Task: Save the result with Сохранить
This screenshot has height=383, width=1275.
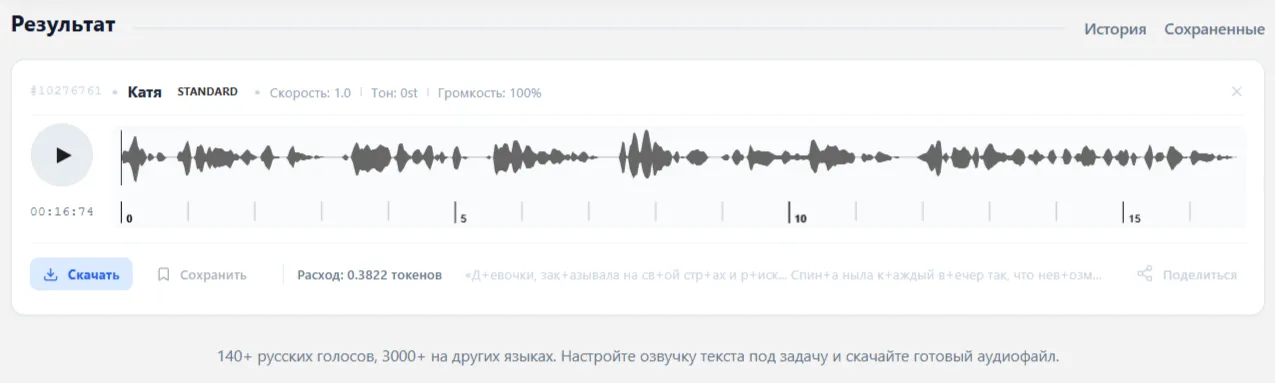Action: [202, 274]
